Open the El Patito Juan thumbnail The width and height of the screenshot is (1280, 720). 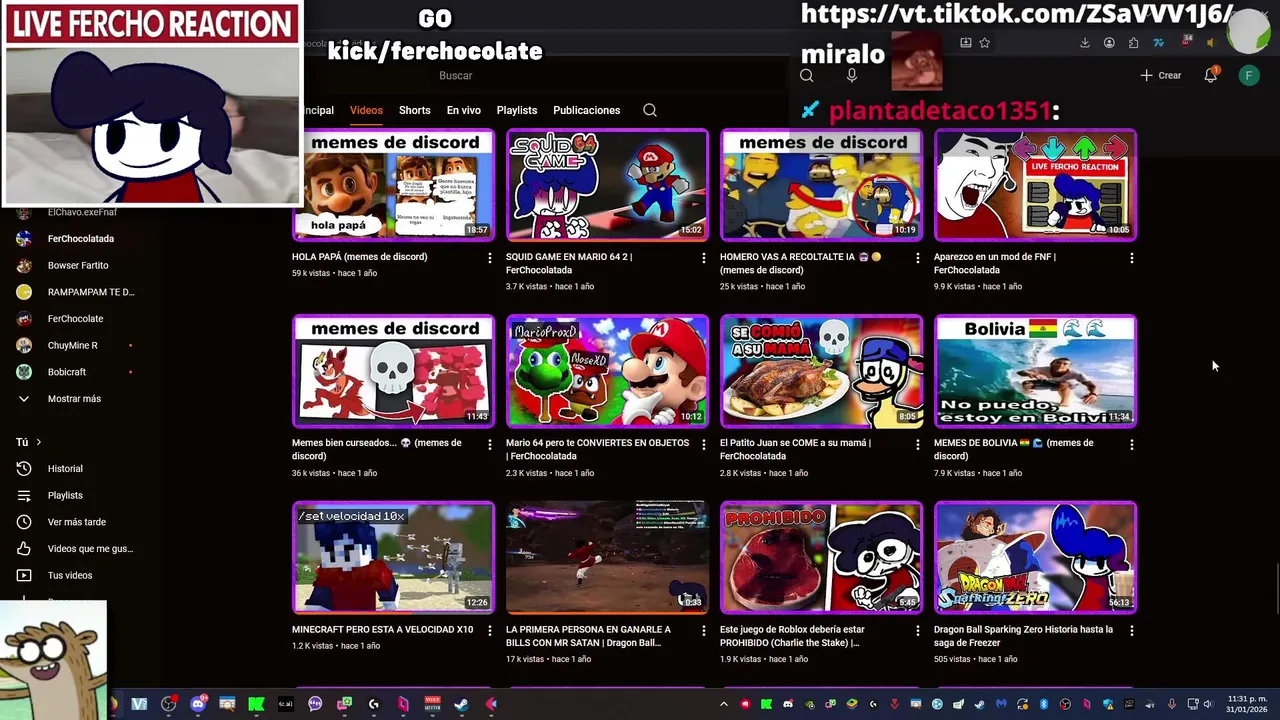pos(821,371)
